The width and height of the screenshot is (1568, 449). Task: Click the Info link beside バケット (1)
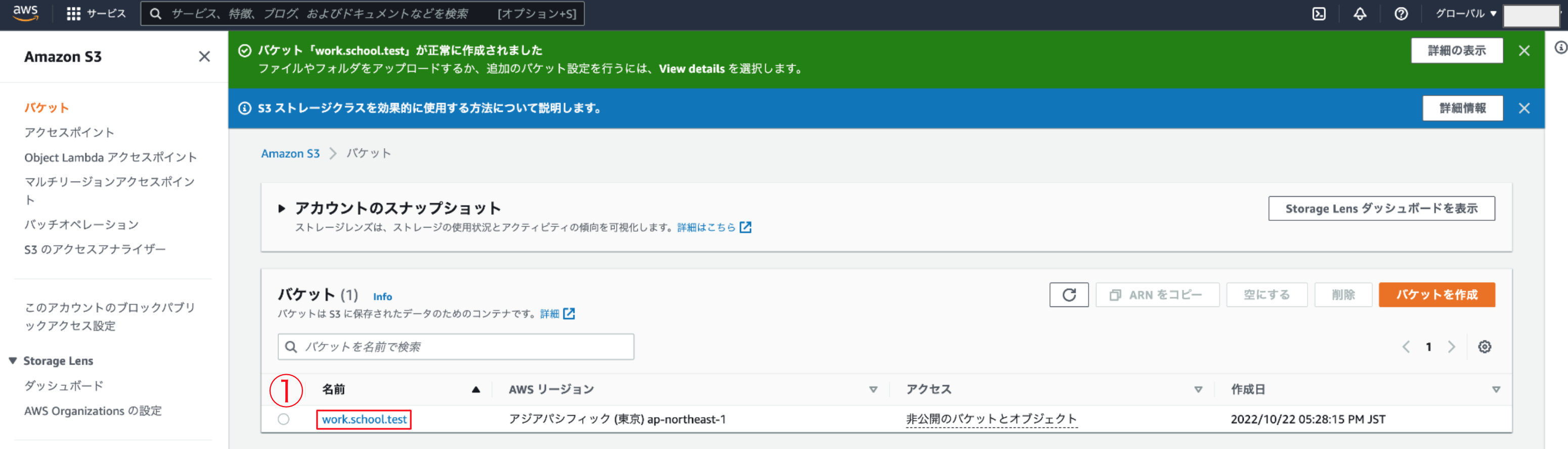382,297
